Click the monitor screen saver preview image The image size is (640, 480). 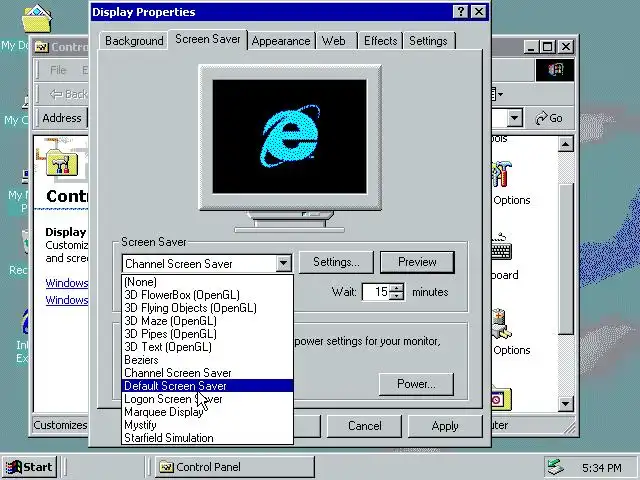point(290,136)
